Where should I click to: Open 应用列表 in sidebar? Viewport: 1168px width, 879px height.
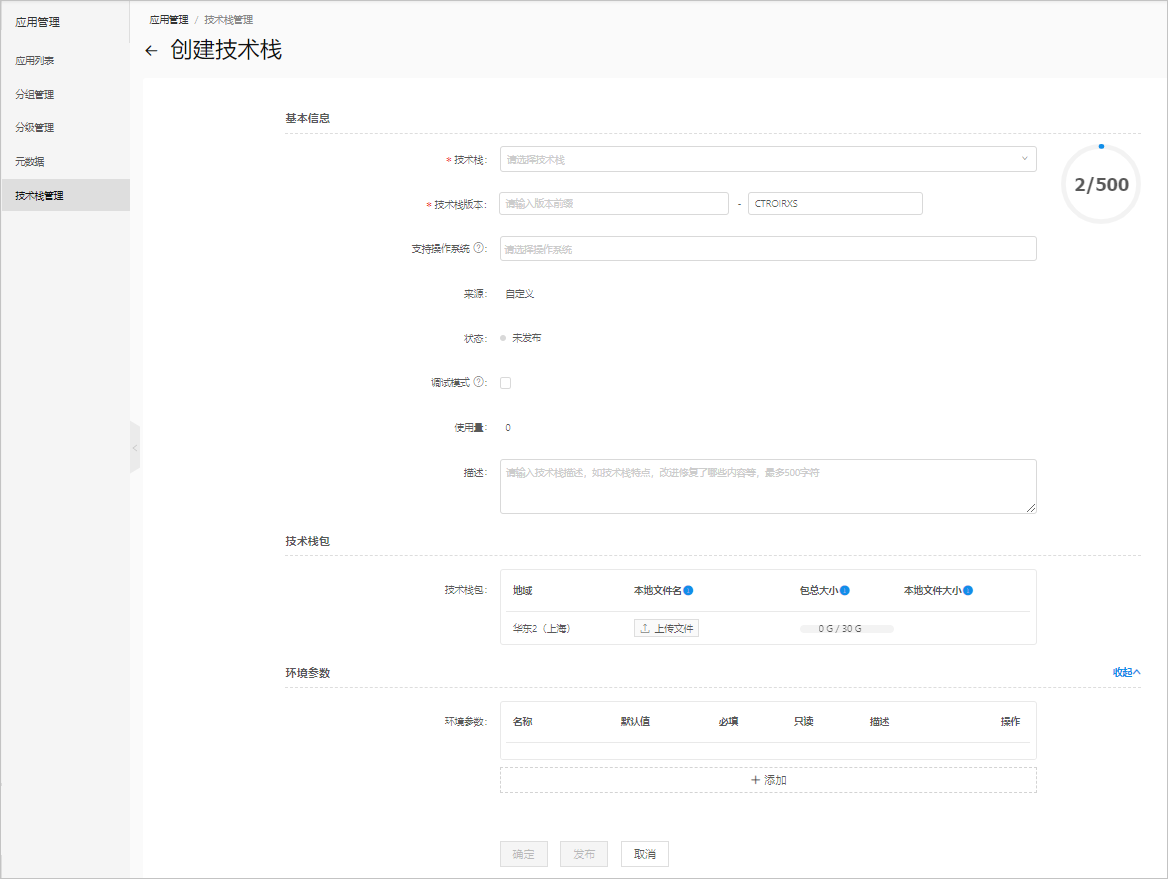(35, 60)
